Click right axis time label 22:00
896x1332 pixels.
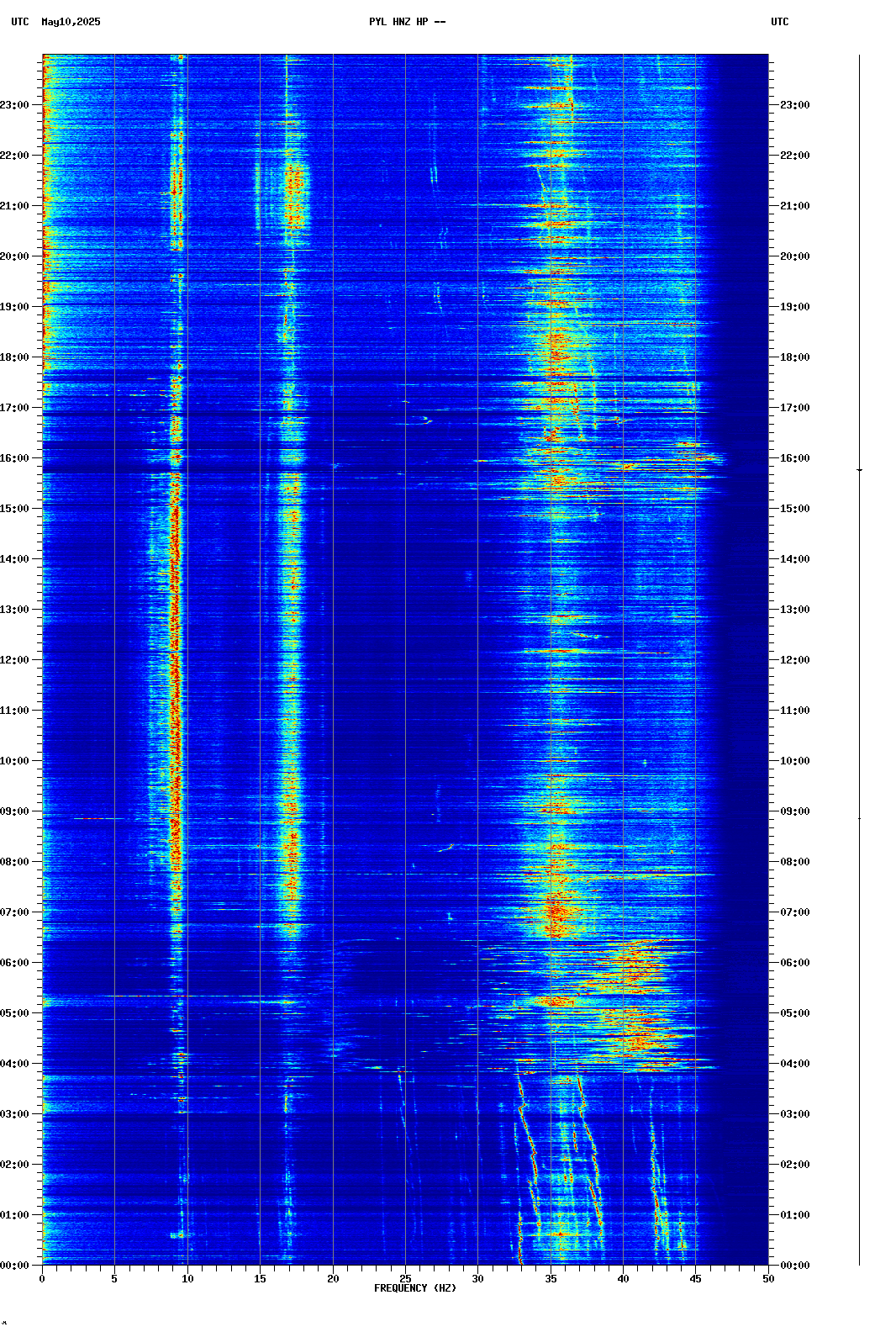tap(795, 156)
